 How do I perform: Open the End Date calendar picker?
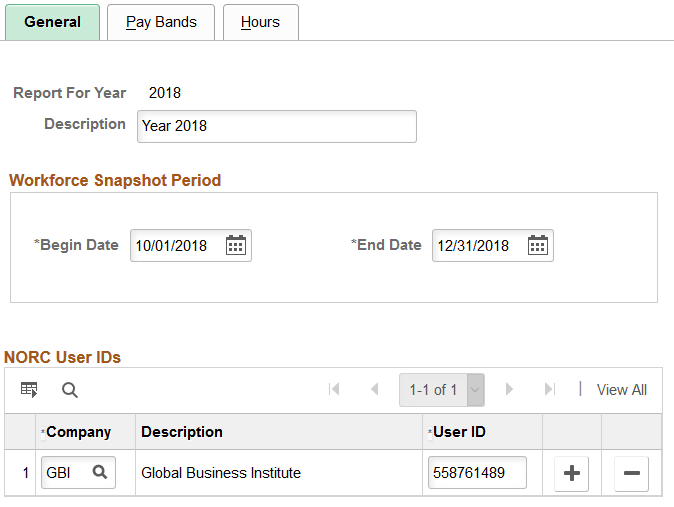pyautogui.click(x=538, y=246)
